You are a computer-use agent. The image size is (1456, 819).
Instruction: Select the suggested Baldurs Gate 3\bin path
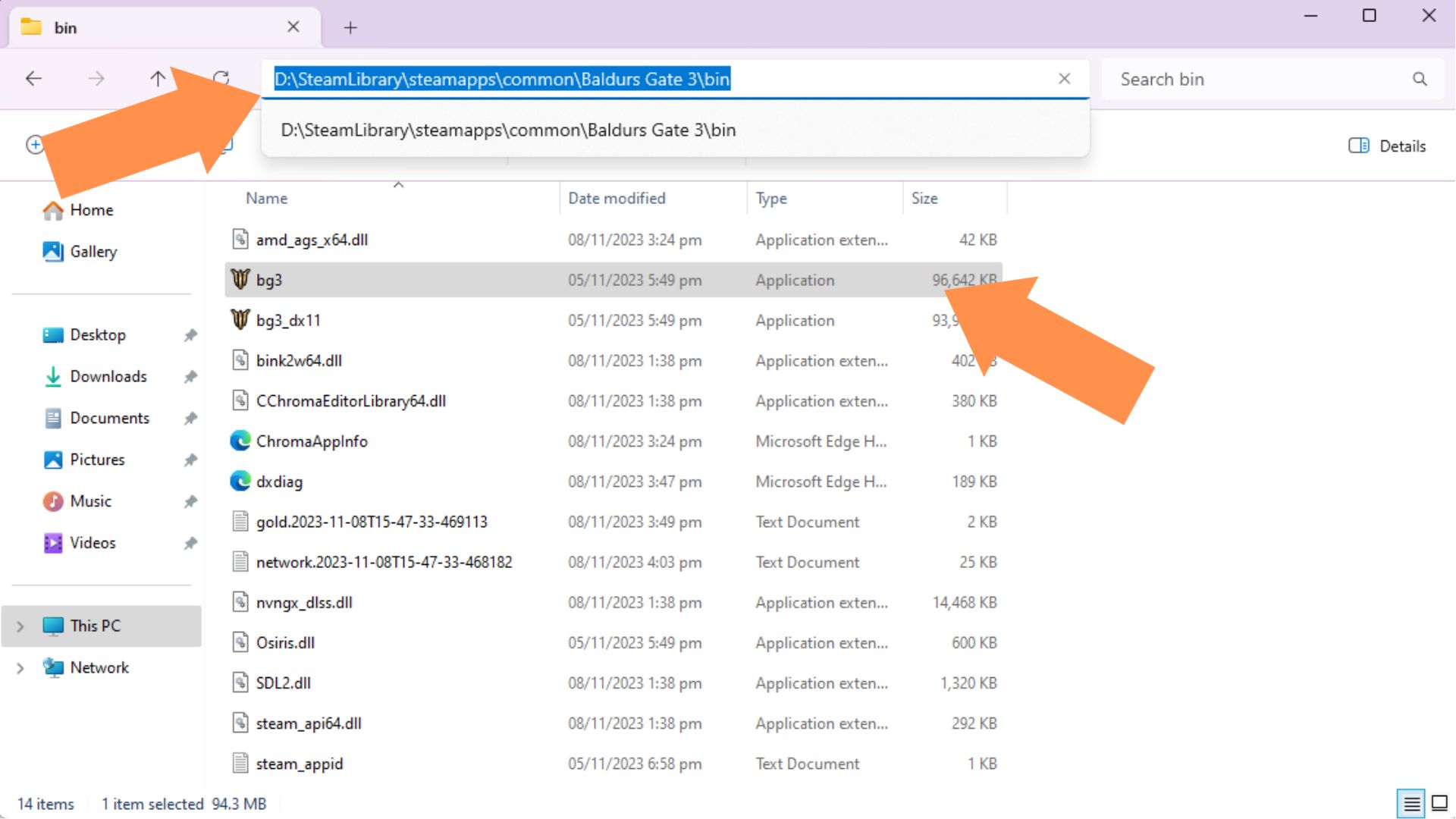point(675,130)
